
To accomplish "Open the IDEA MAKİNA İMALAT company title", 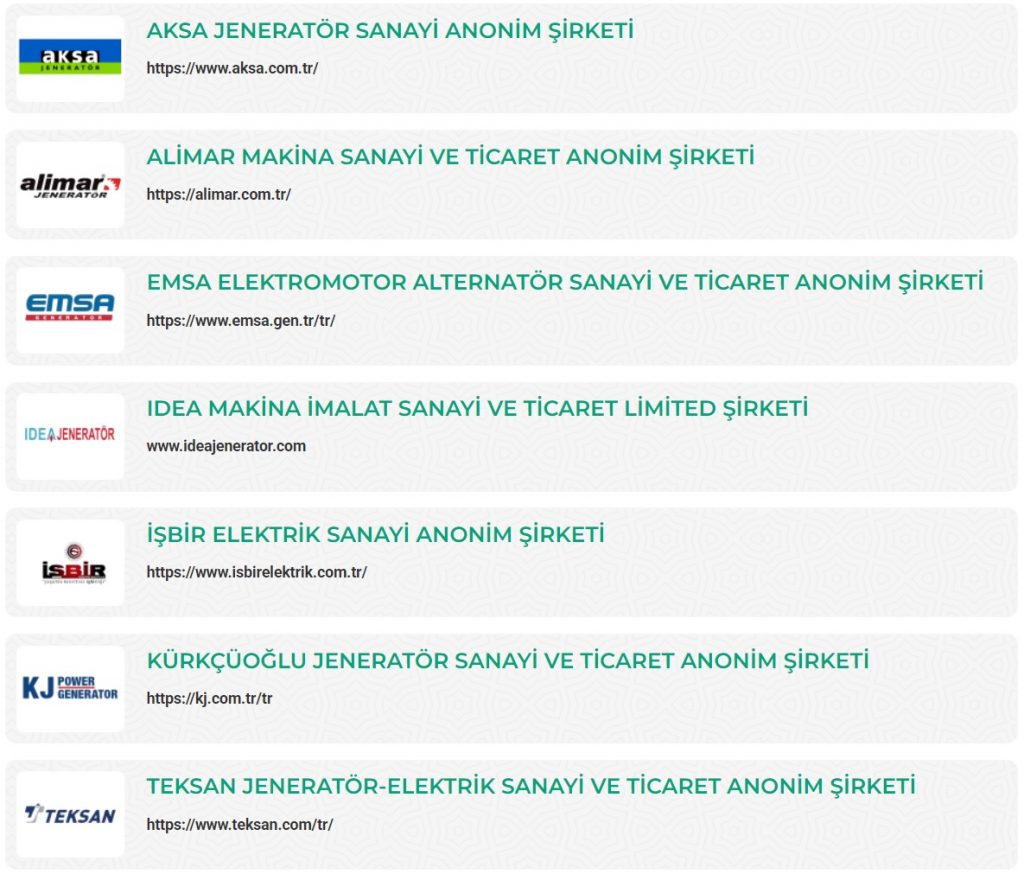I will pyautogui.click(x=477, y=408).
